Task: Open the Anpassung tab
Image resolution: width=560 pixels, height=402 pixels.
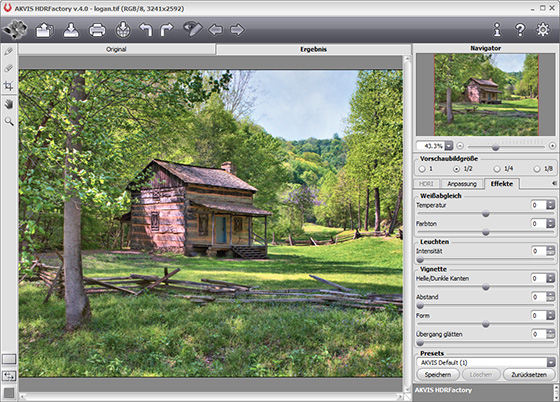Action: (x=462, y=184)
